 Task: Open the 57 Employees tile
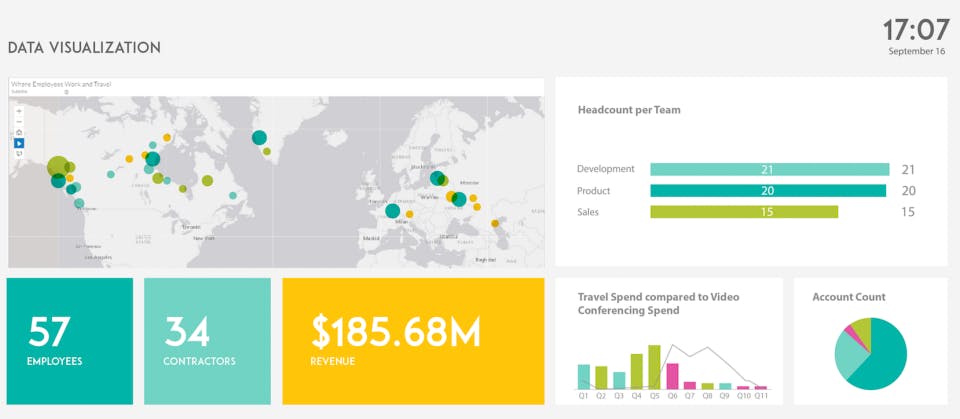[70, 341]
